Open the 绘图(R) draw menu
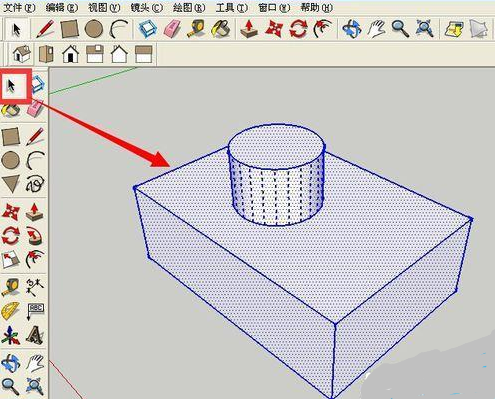495x399 pixels. tap(189, 7)
